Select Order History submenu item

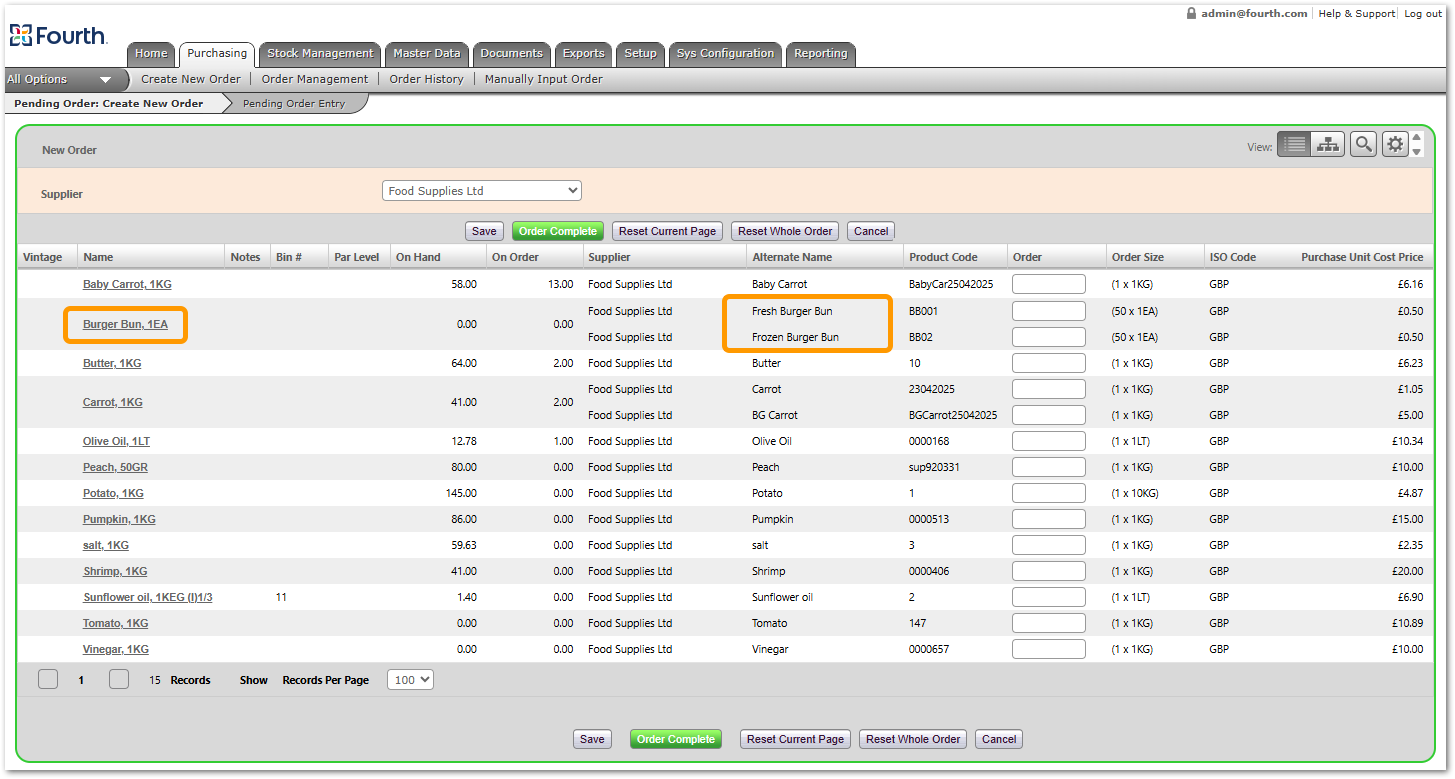pyautogui.click(x=426, y=79)
